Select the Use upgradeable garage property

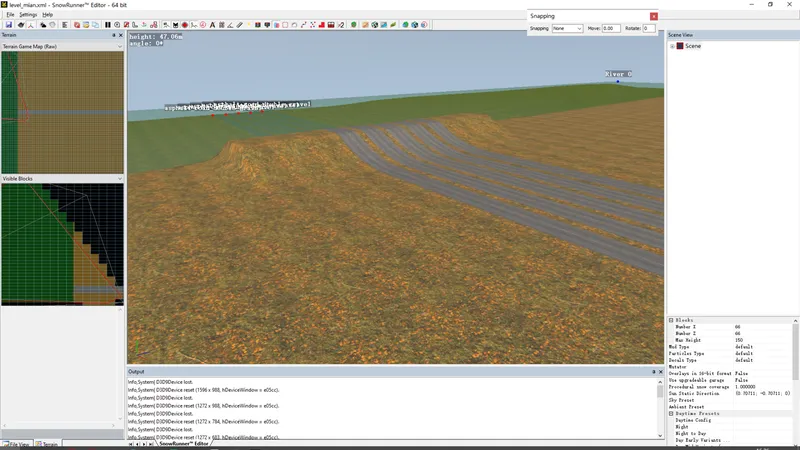(x=731, y=380)
